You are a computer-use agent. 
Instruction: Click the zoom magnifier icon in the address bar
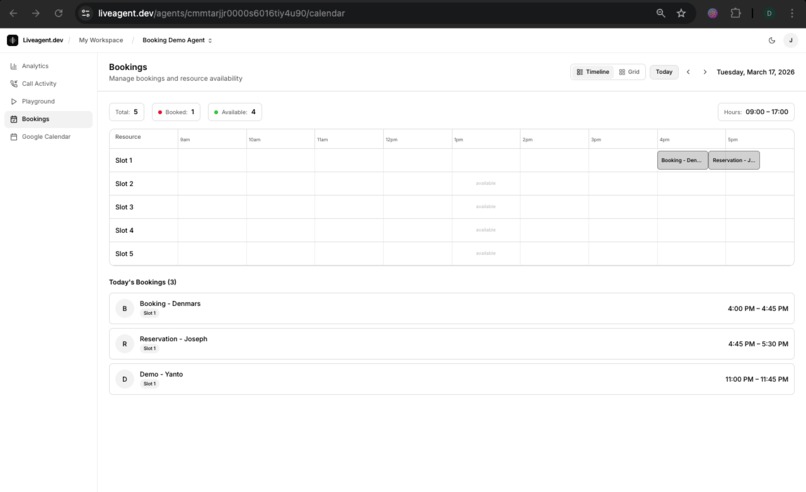click(661, 13)
